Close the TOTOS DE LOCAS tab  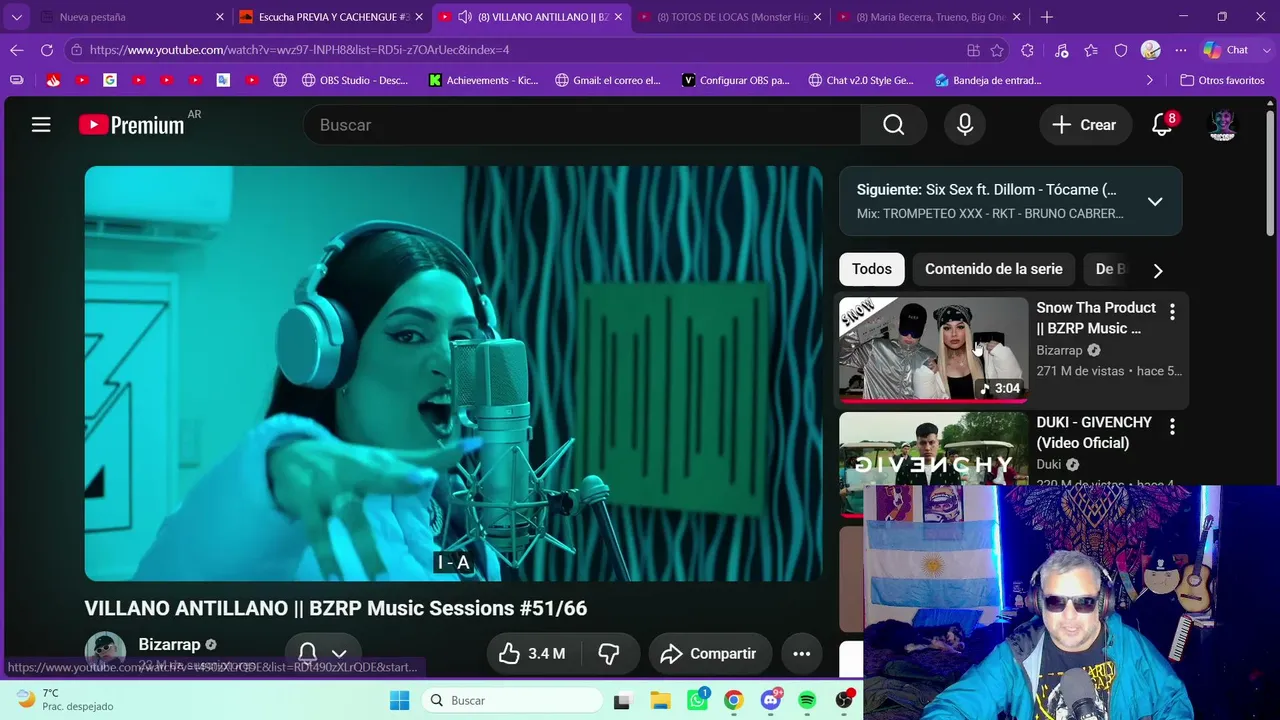(x=818, y=17)
